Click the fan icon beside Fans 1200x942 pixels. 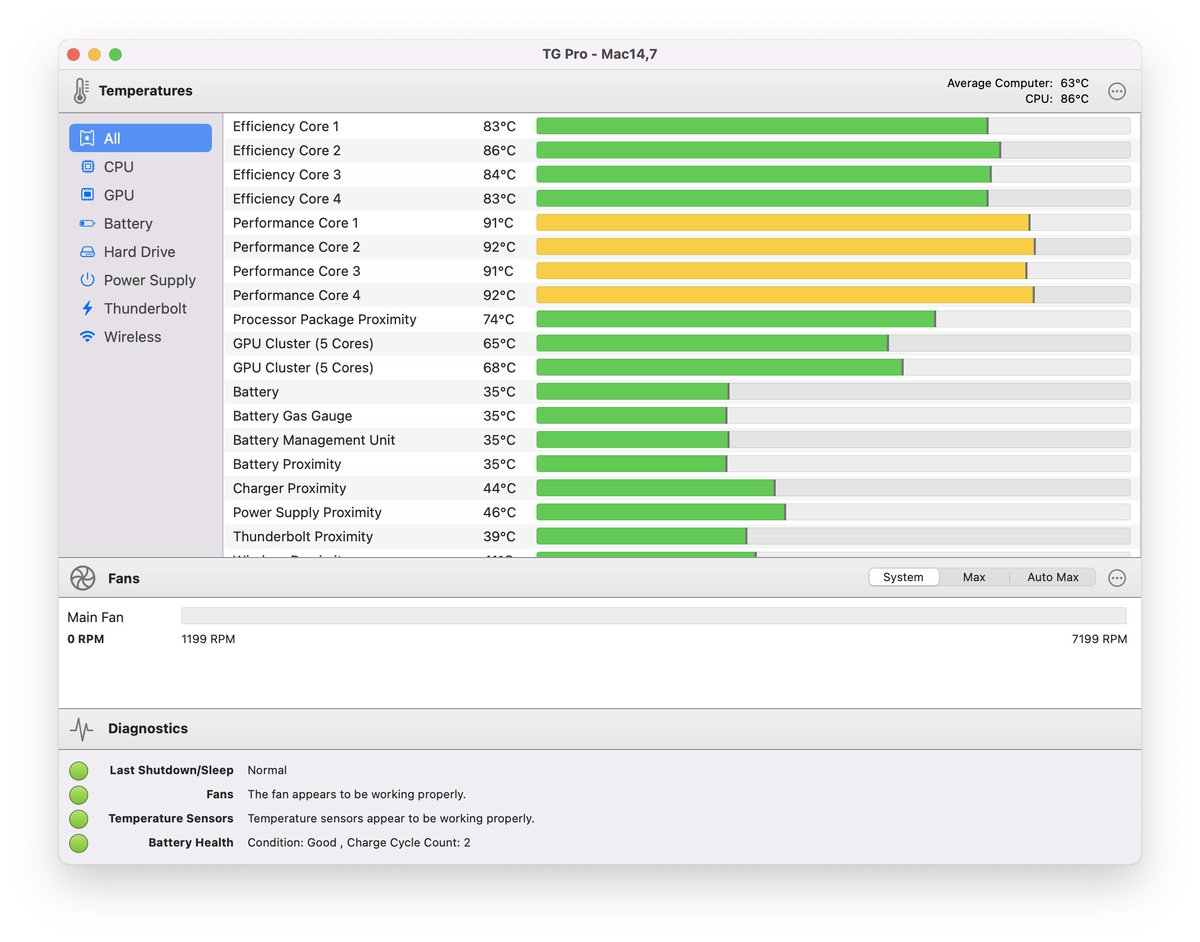pos(83,578)
